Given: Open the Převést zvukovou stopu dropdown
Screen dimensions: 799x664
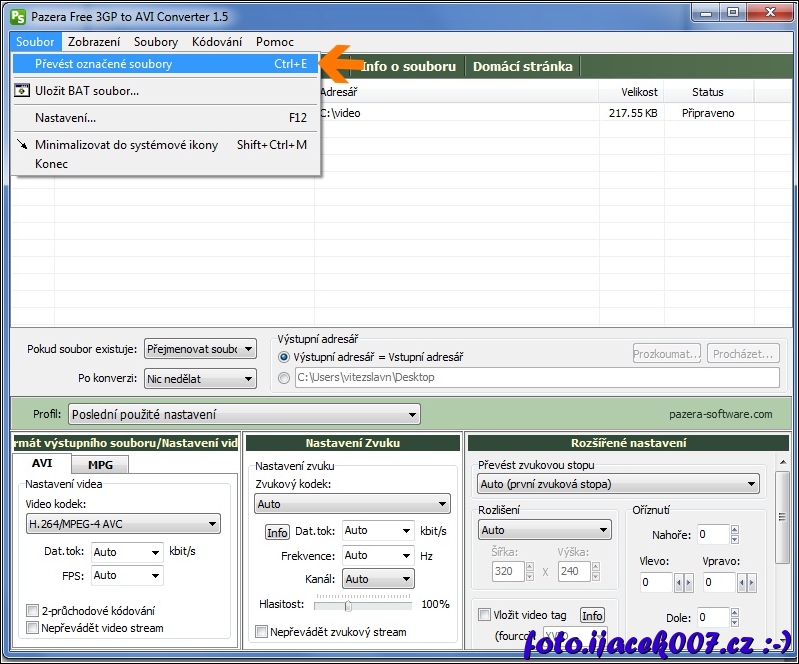Looking at the screenshot, I should [x=618, y=484].
